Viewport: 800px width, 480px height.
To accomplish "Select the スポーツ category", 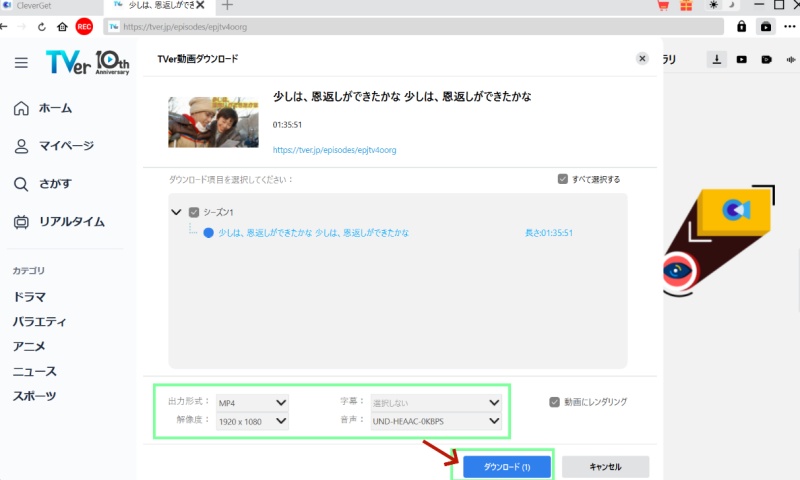I will coord(35,396).
